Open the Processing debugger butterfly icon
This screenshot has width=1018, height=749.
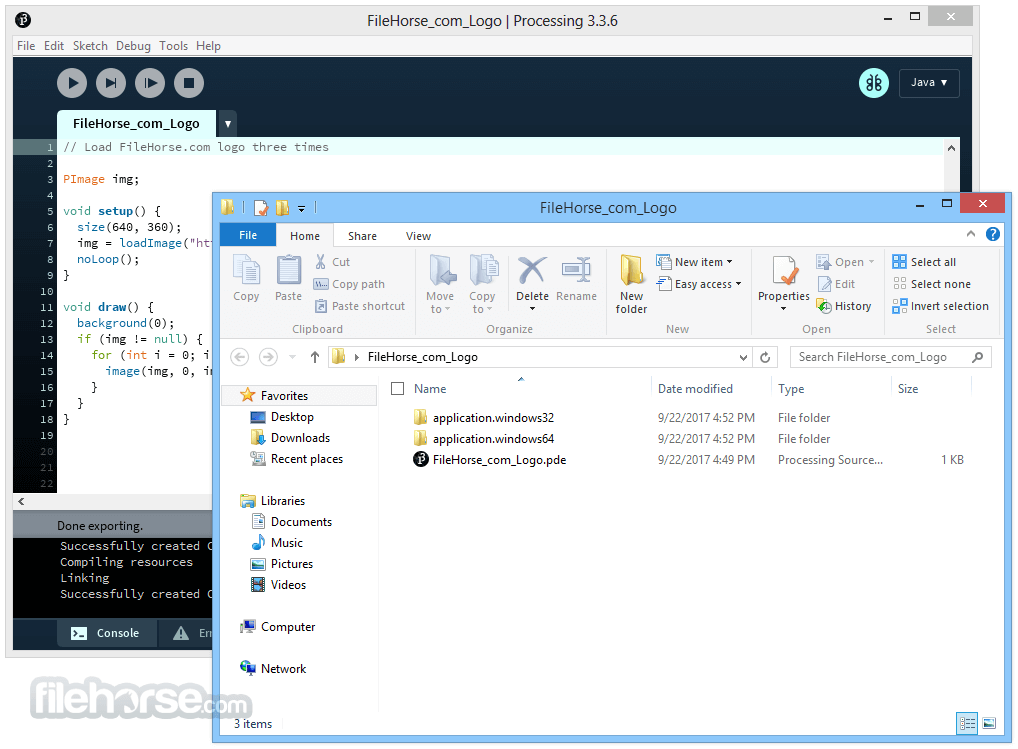pyautogui.click(x=873, y=83)
